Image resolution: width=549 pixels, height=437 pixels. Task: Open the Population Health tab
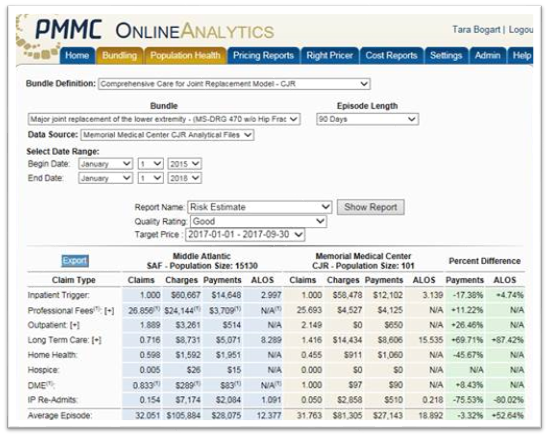pos(185,55)
